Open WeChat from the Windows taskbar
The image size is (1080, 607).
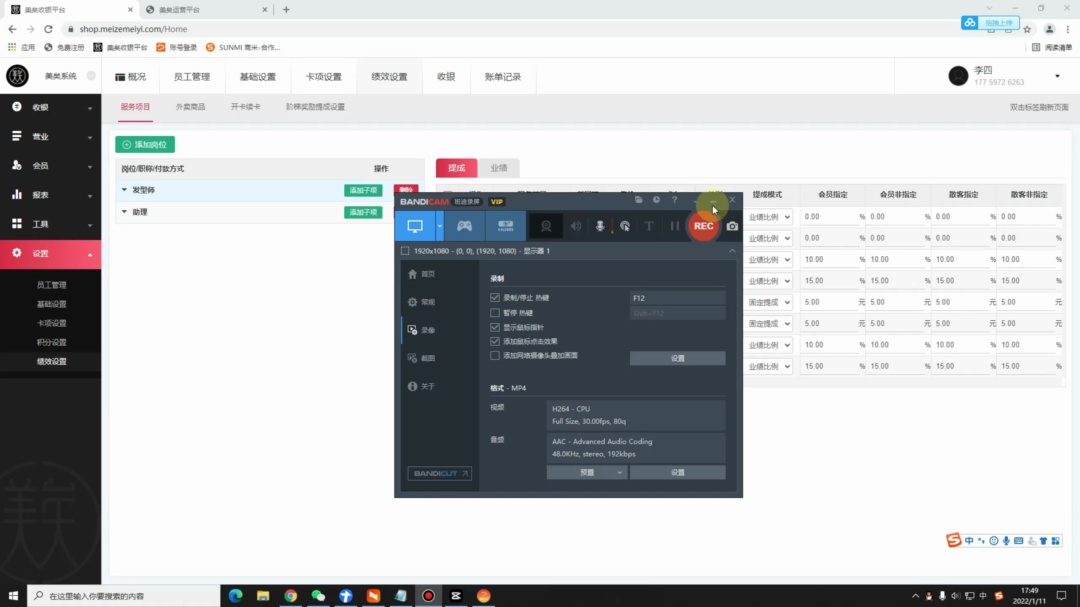(318, 596)
